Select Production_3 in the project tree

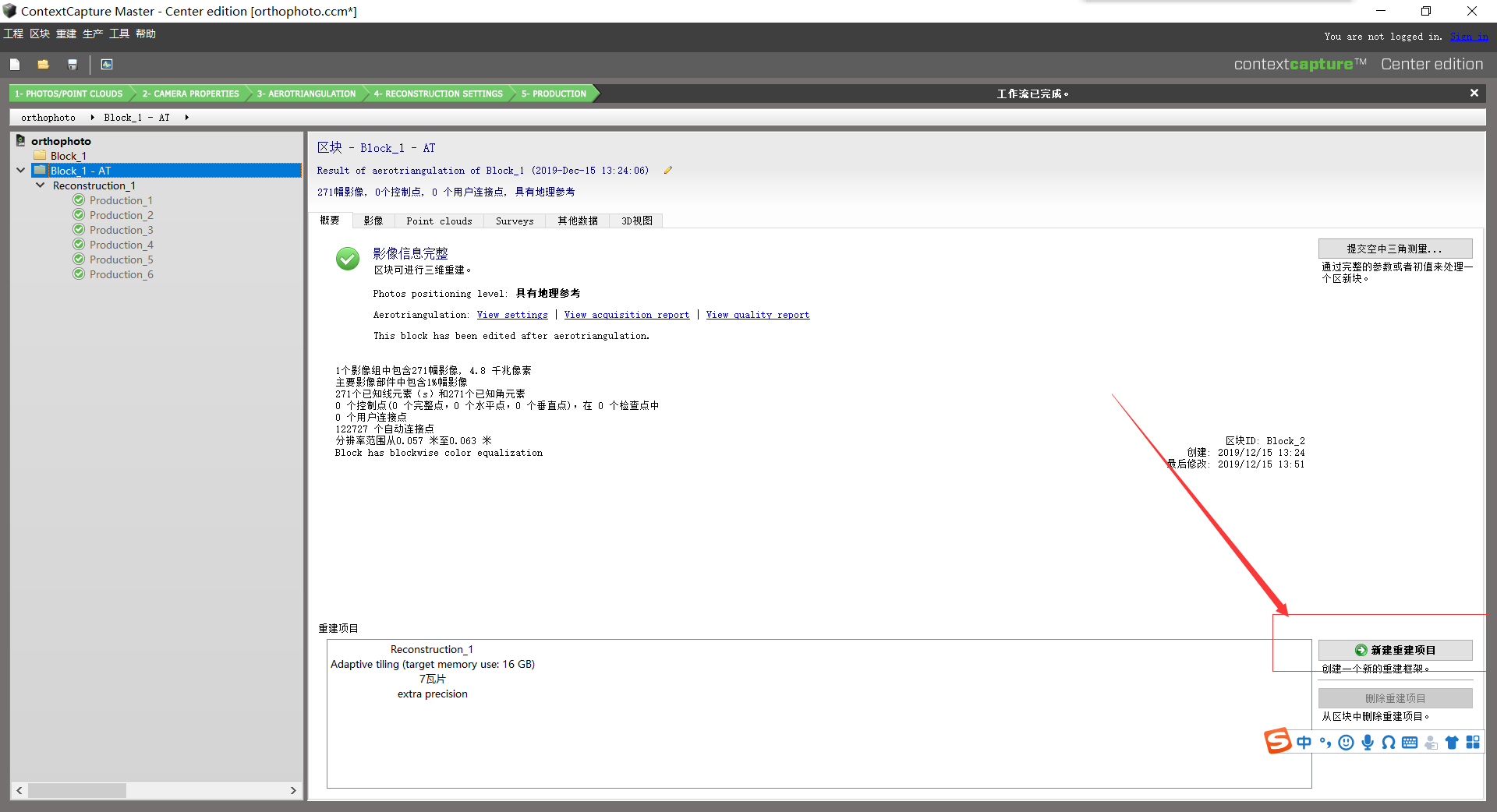click(121, 230)
